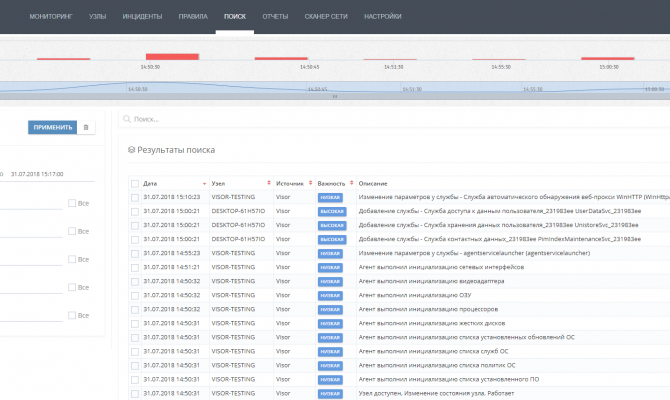Image resolution: width=670 pixels, height=400 pixels.
Task: Click DESKTOP-61H57IO node in second row
Action: tap(238, 211)
